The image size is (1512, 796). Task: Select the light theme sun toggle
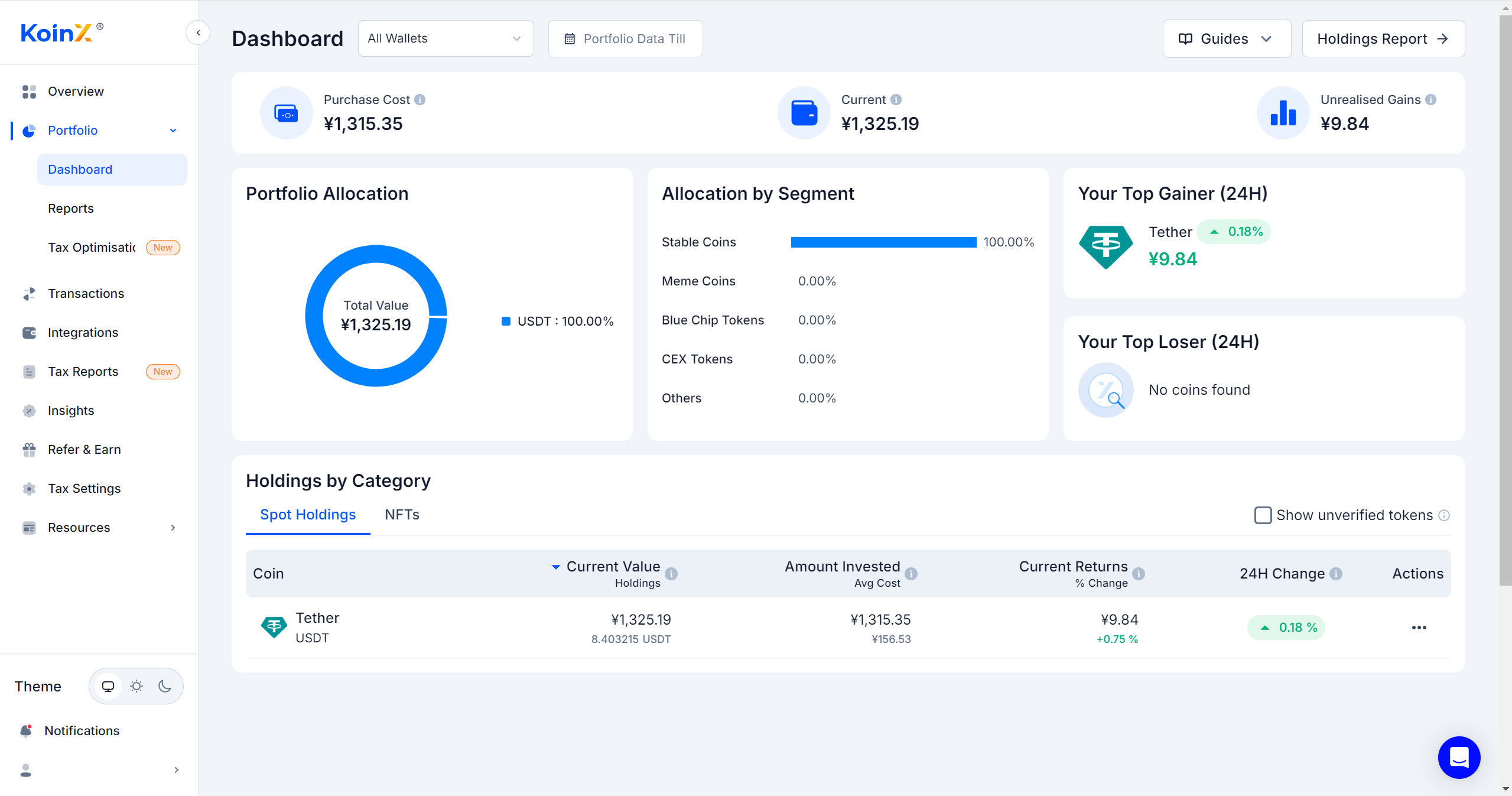tap(136, 686)
